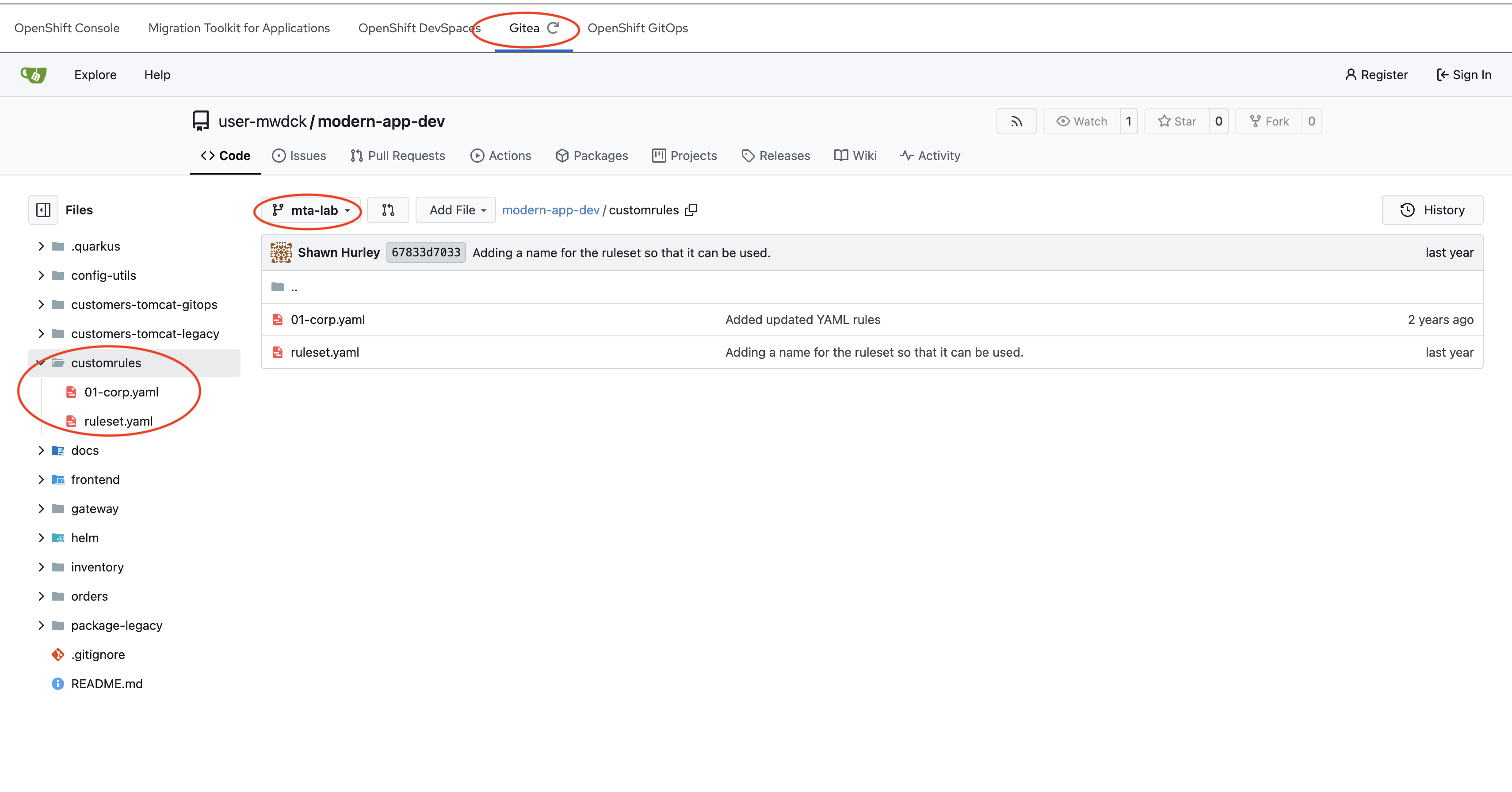Toggle Watch on this repository
This screenshot has height=792, width=1512.
click(1082, 121)
